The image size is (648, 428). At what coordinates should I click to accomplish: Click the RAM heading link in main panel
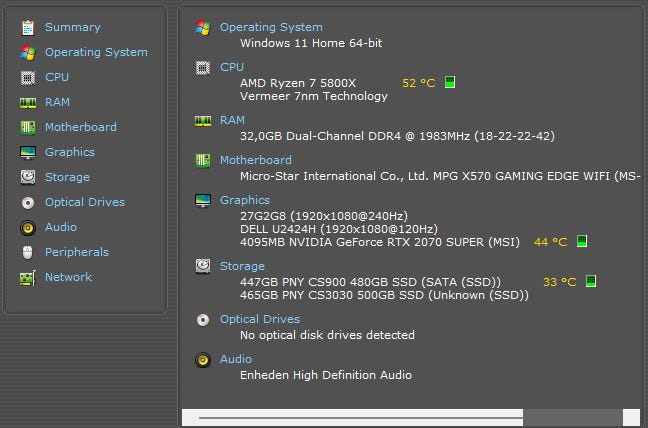(232, 121)
